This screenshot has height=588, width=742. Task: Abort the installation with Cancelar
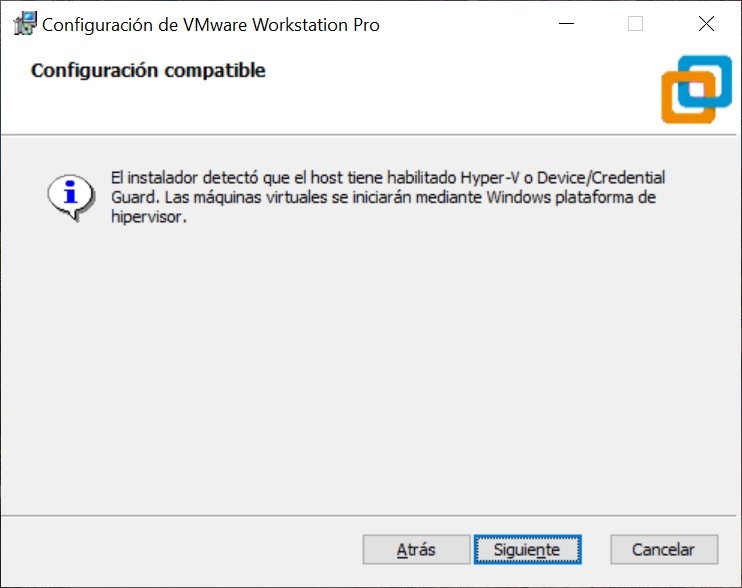pos(664,550)
